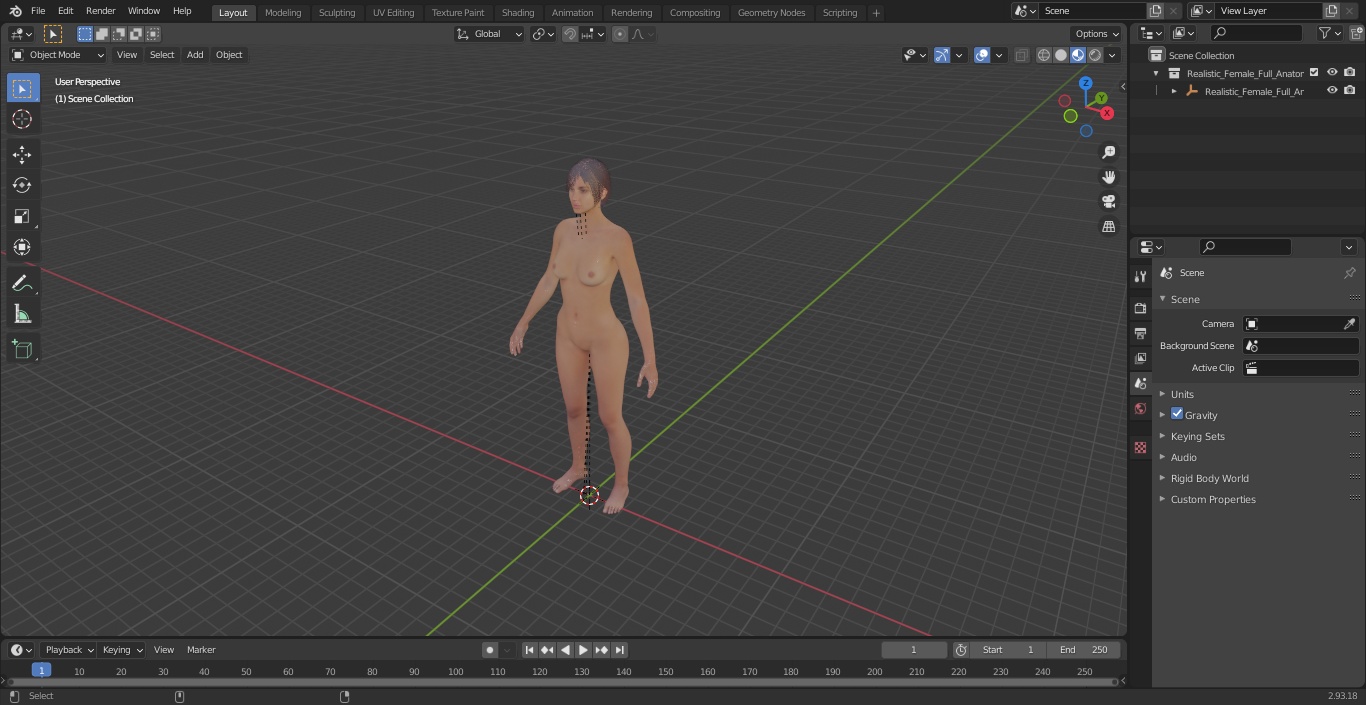Open the Output properties tab
Screen dimensions: 1366x705
pos(1140,333)
